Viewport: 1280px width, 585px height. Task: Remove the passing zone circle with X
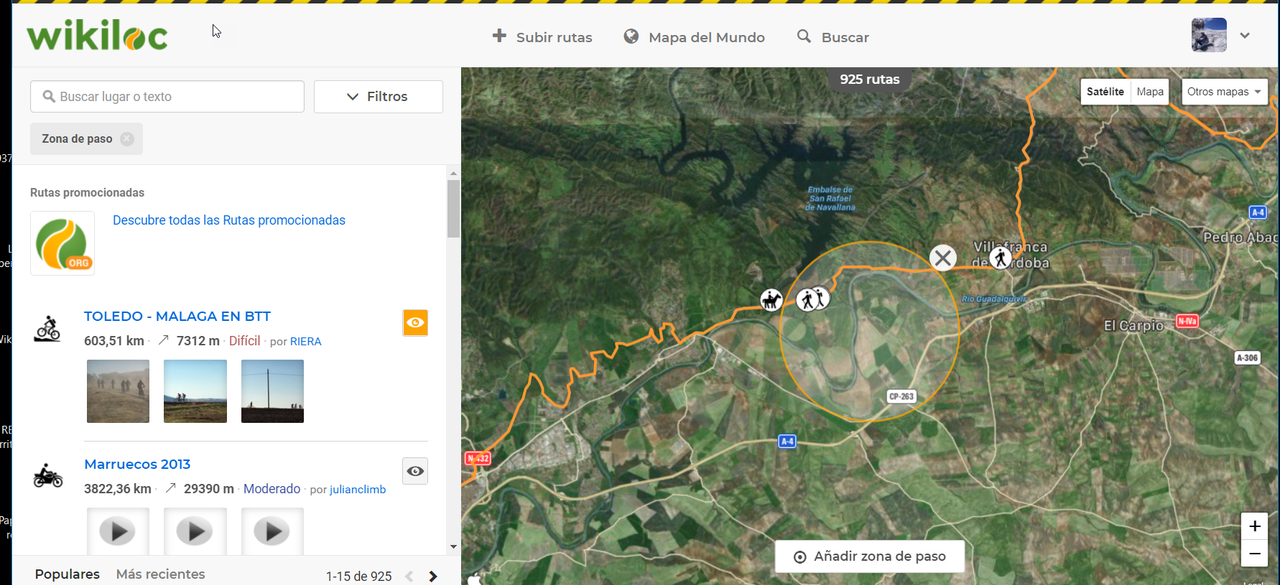(x=943, y=258)
